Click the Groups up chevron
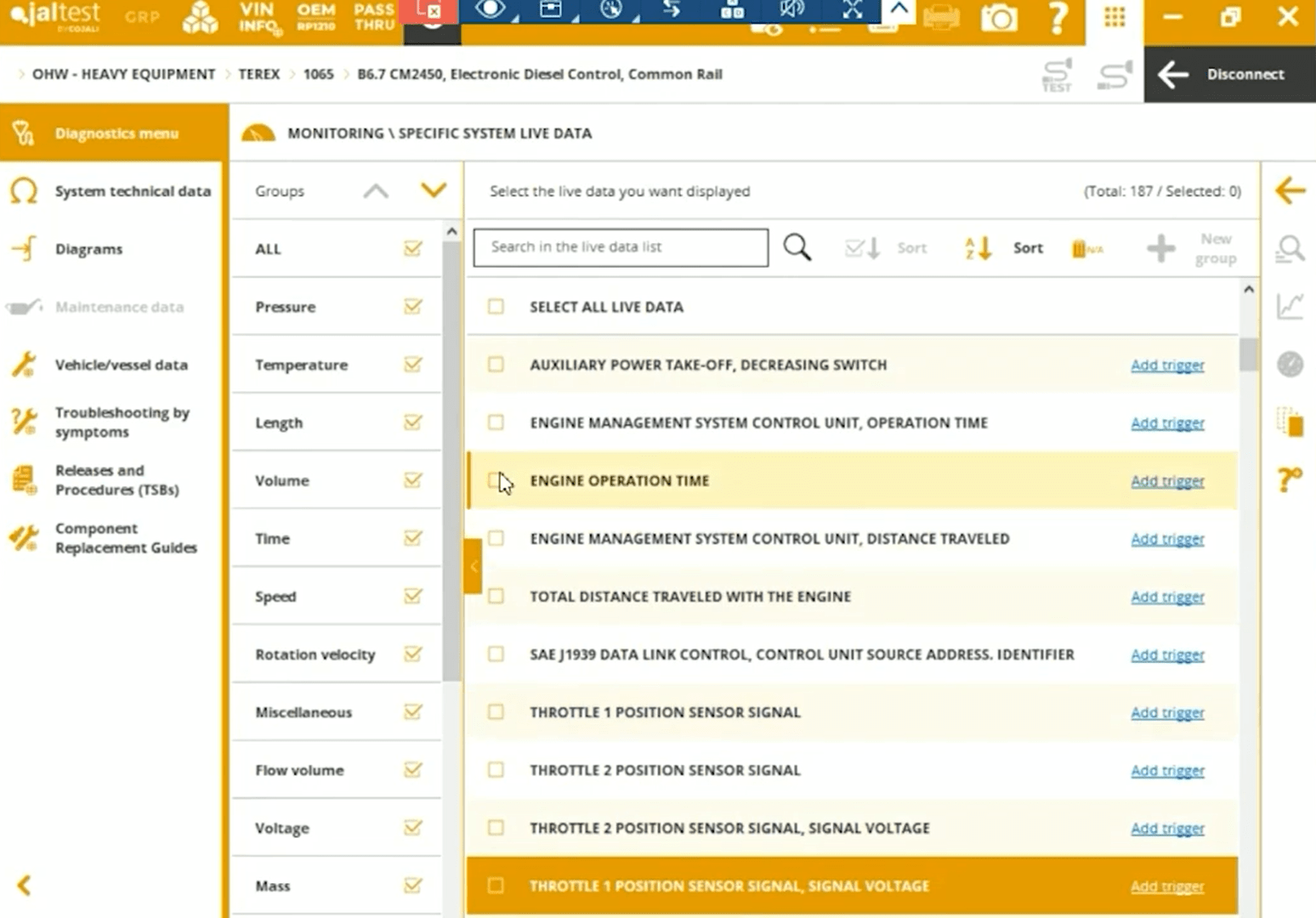This screenshot has width=1316, height=918. pos(376,190)
